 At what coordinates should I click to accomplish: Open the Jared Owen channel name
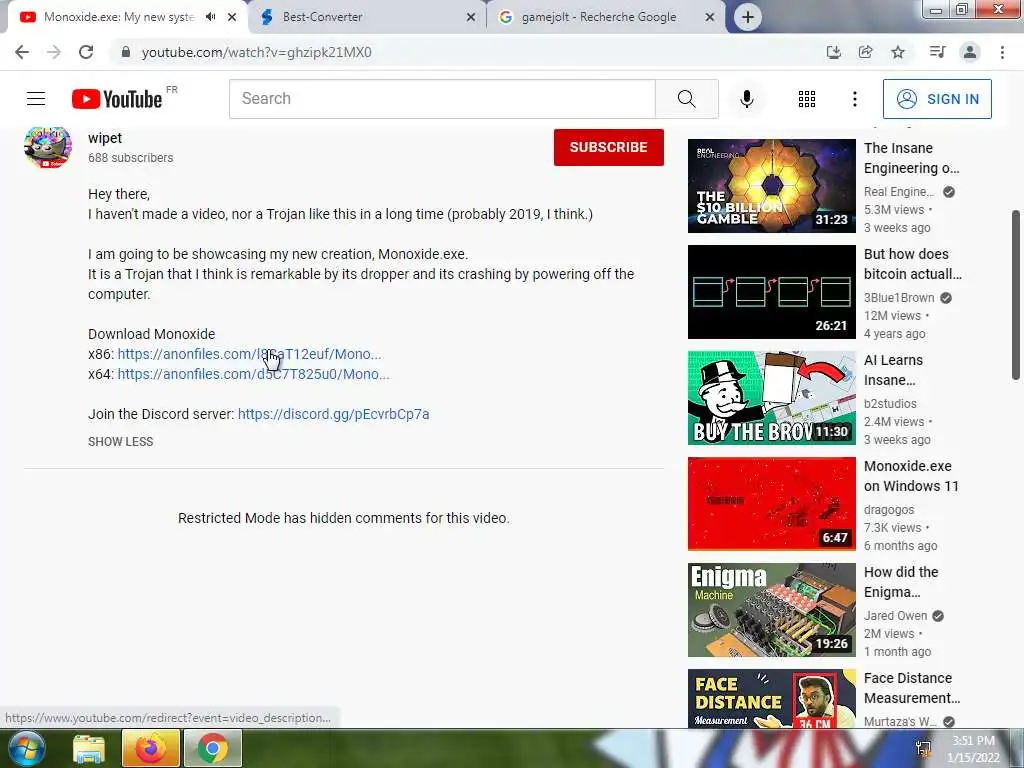click(x=895, y=616)
